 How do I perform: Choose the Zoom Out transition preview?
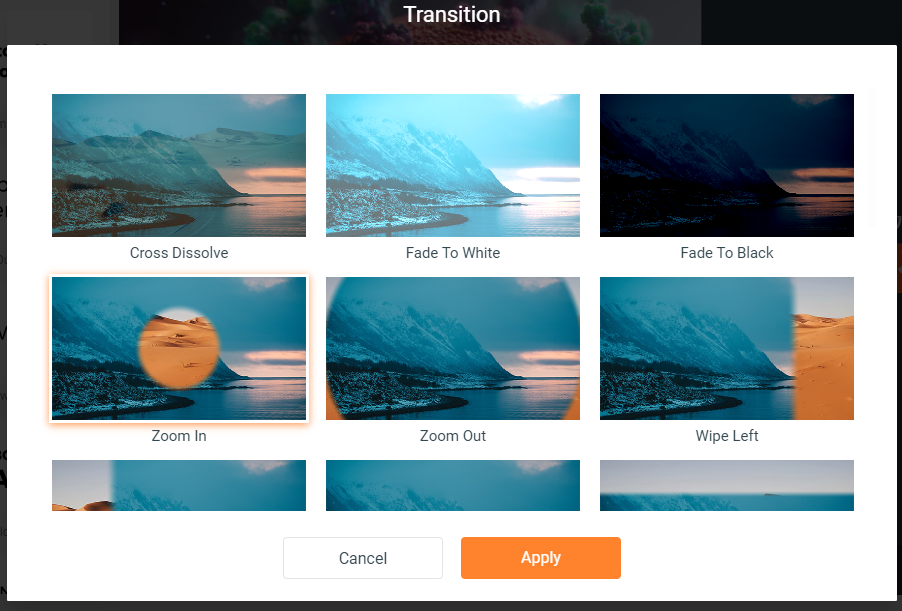pyautogui.click(x=453, y=348)
